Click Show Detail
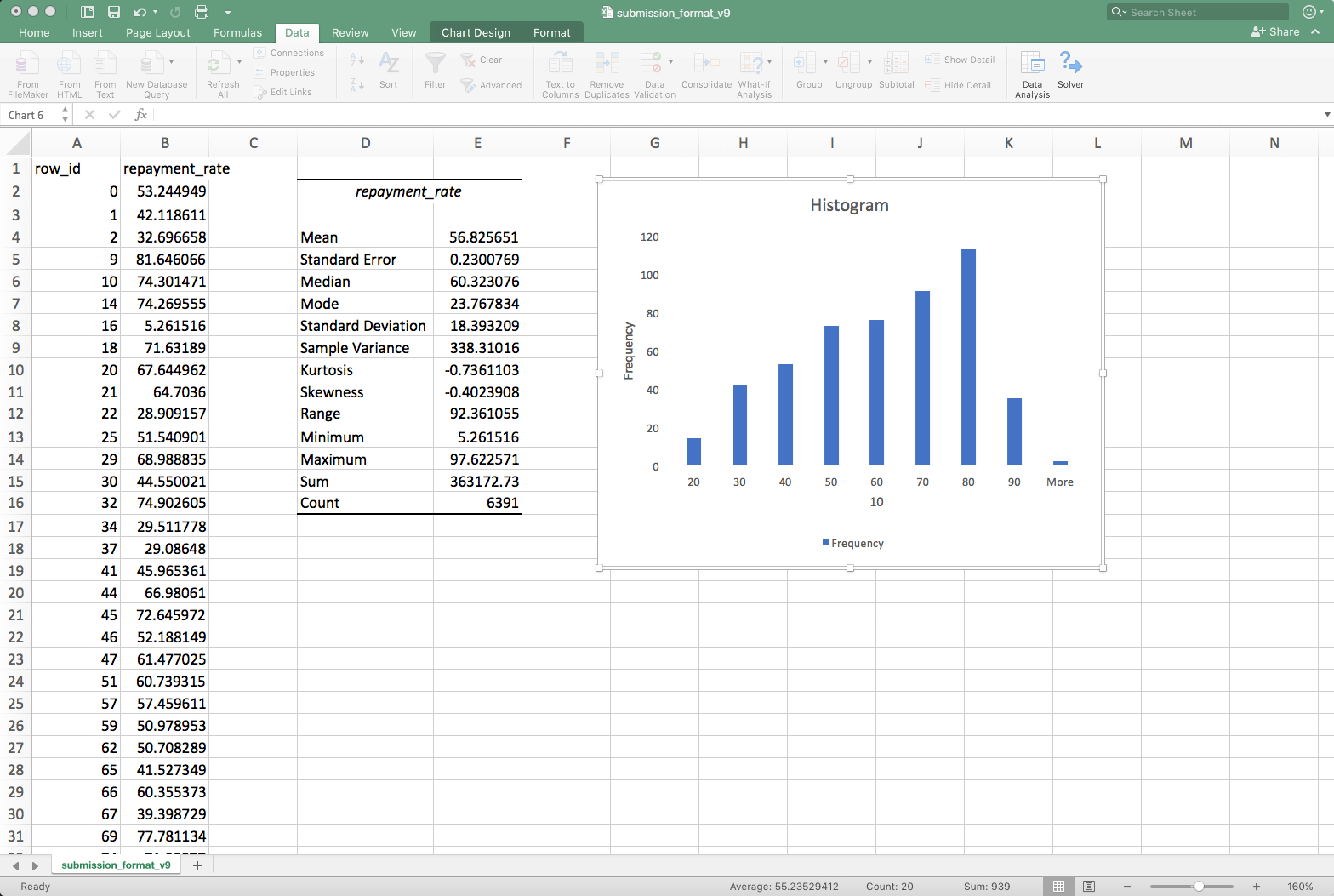Image resolution: width=1334 pixels, height=896 pixels. pos(960,60)
